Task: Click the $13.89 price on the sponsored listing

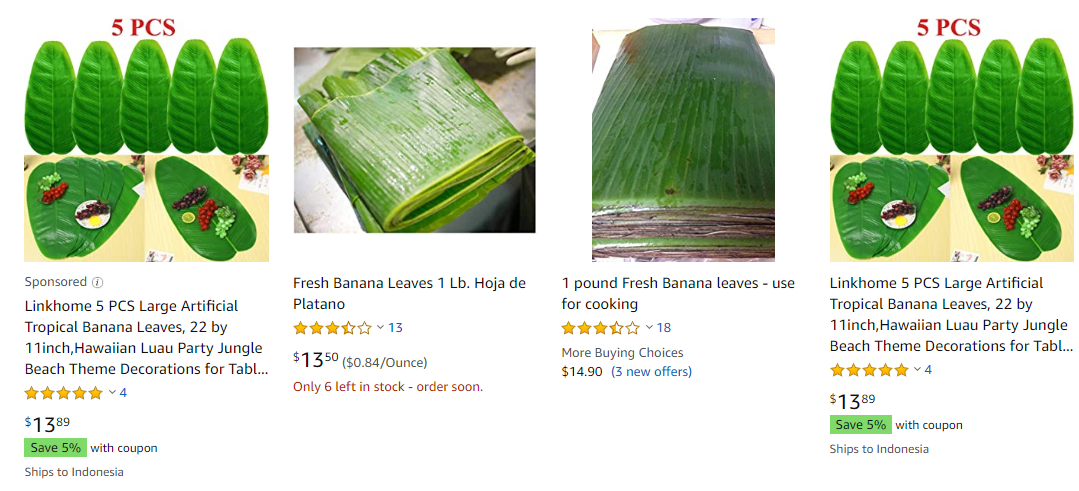Action: (47, 424)
